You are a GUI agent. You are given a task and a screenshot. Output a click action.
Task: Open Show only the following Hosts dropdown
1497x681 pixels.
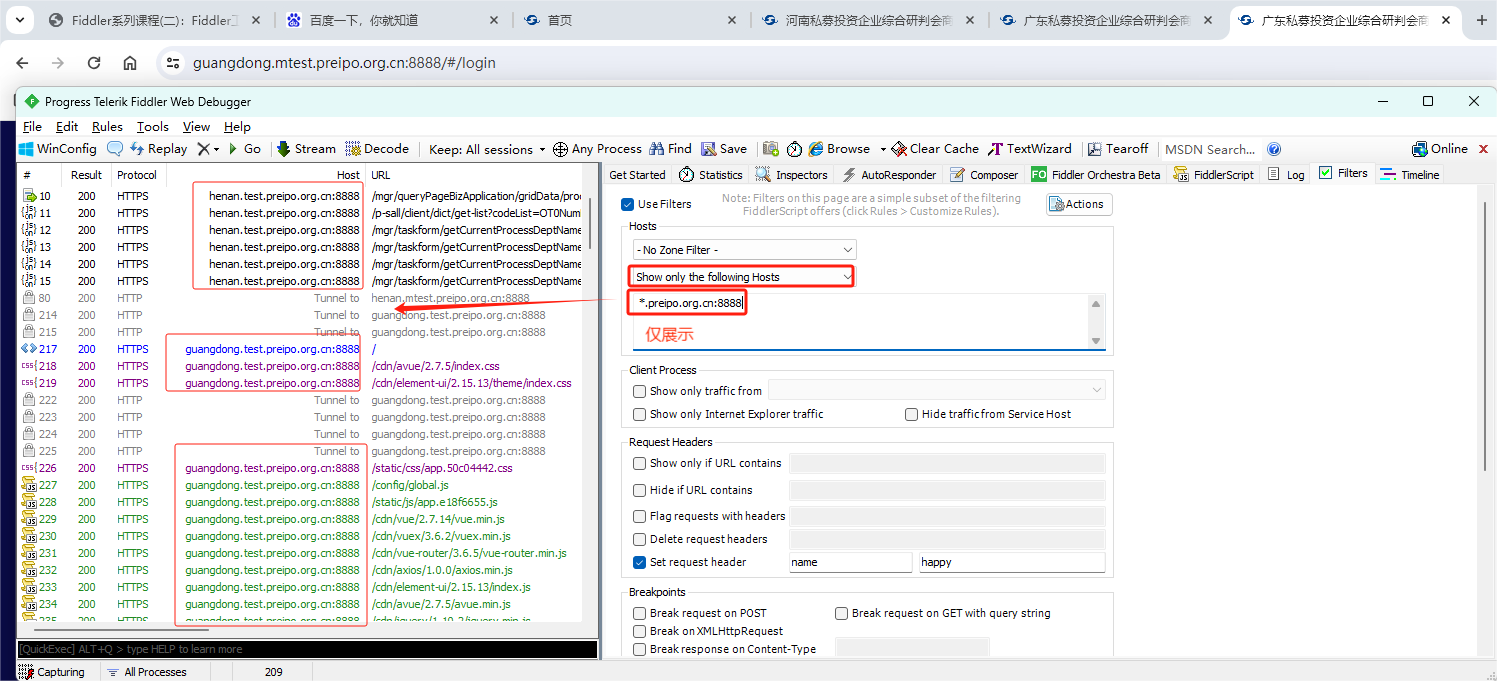point(741,277)
